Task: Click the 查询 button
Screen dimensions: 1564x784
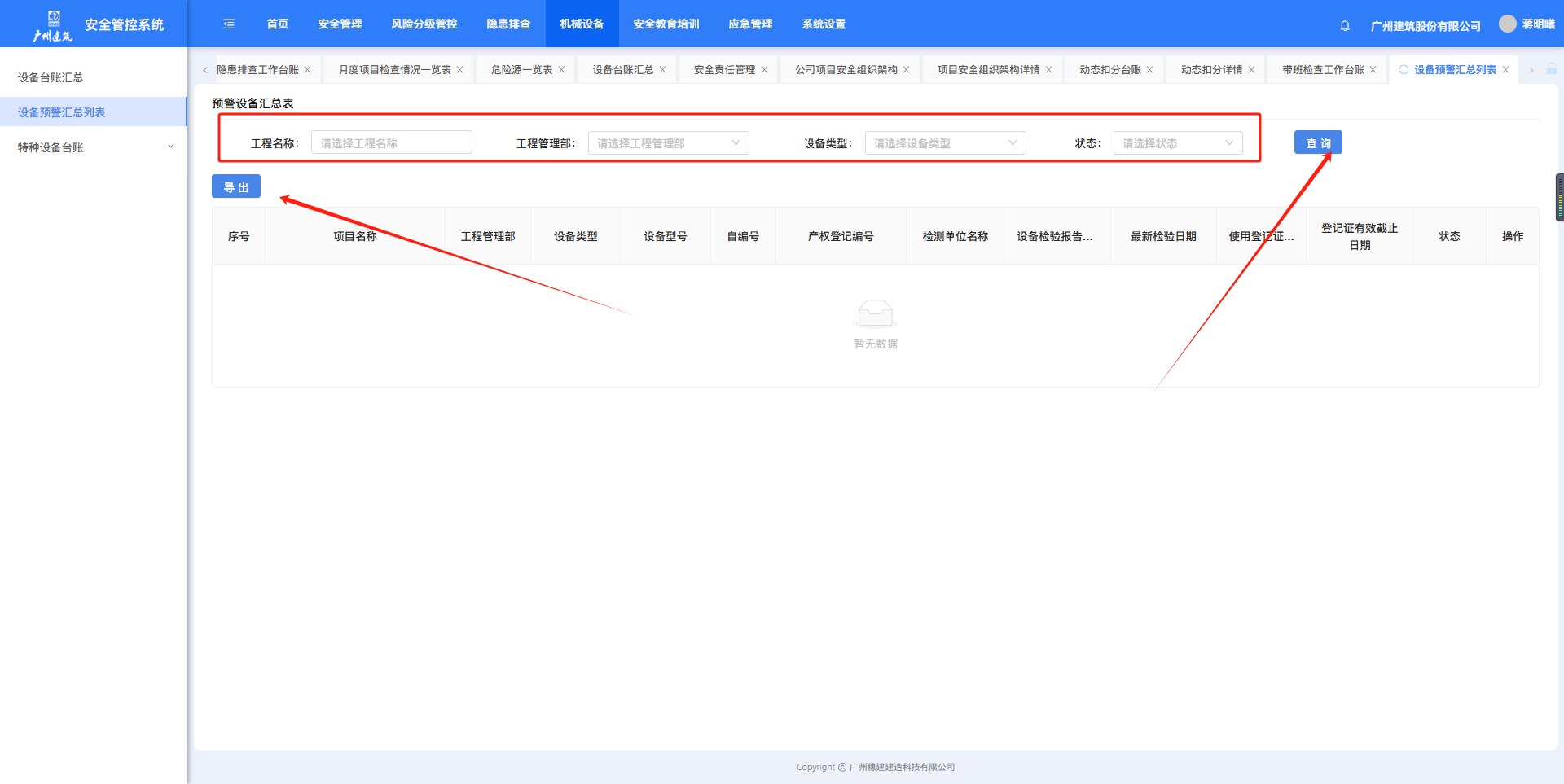Action: 1318,142
